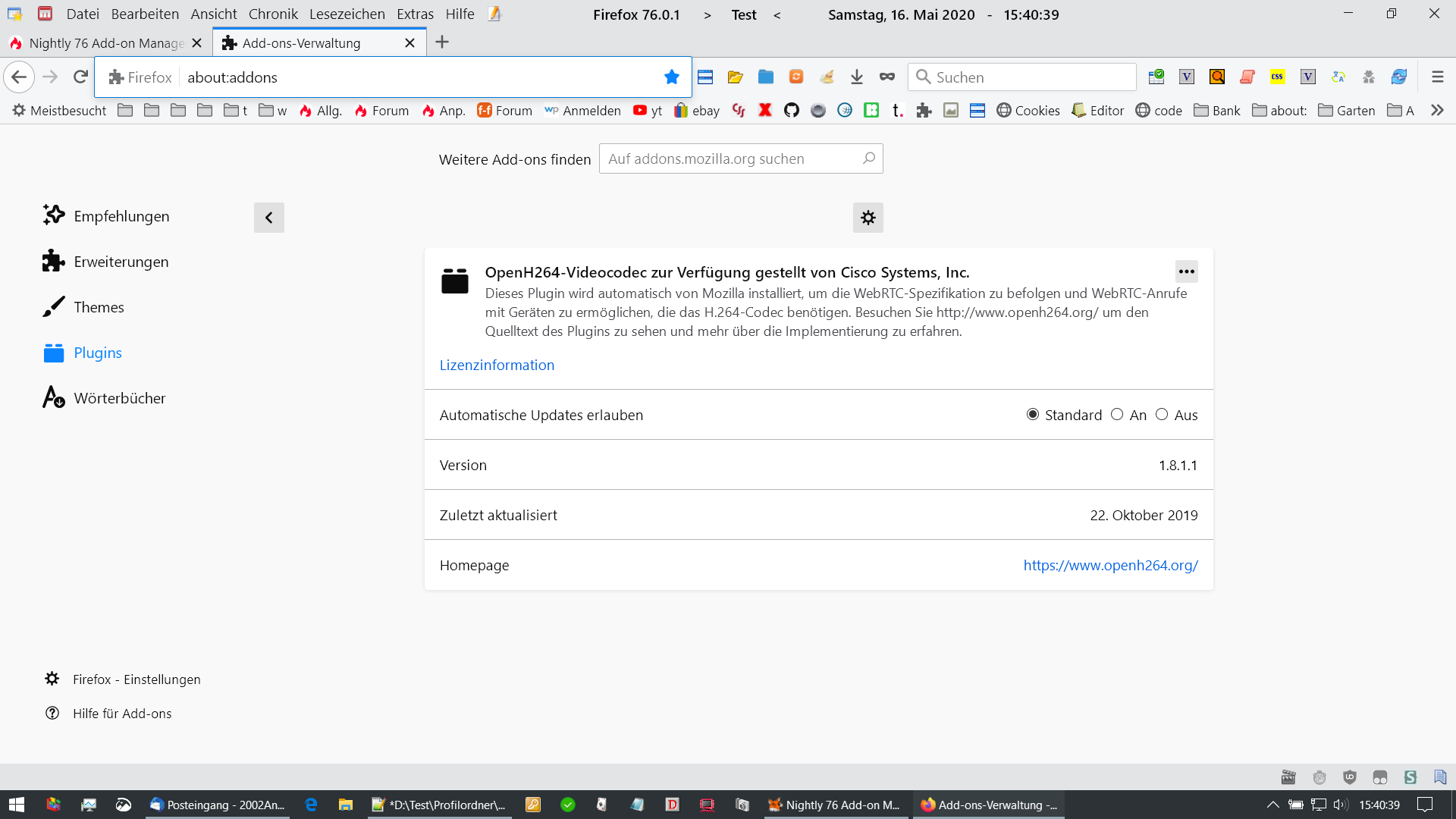Expand the bookmarks toolbar overflow chevron
1456x819 pixels.
pyautogui.click(x=1436, y=111)
